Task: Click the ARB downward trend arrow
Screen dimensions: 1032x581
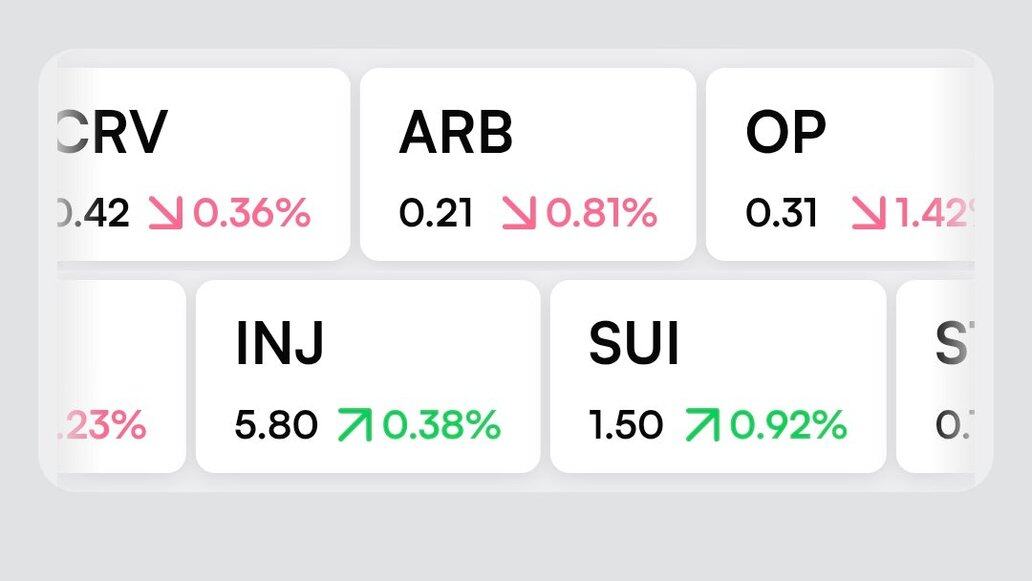Action: click(x=518, y=213)
